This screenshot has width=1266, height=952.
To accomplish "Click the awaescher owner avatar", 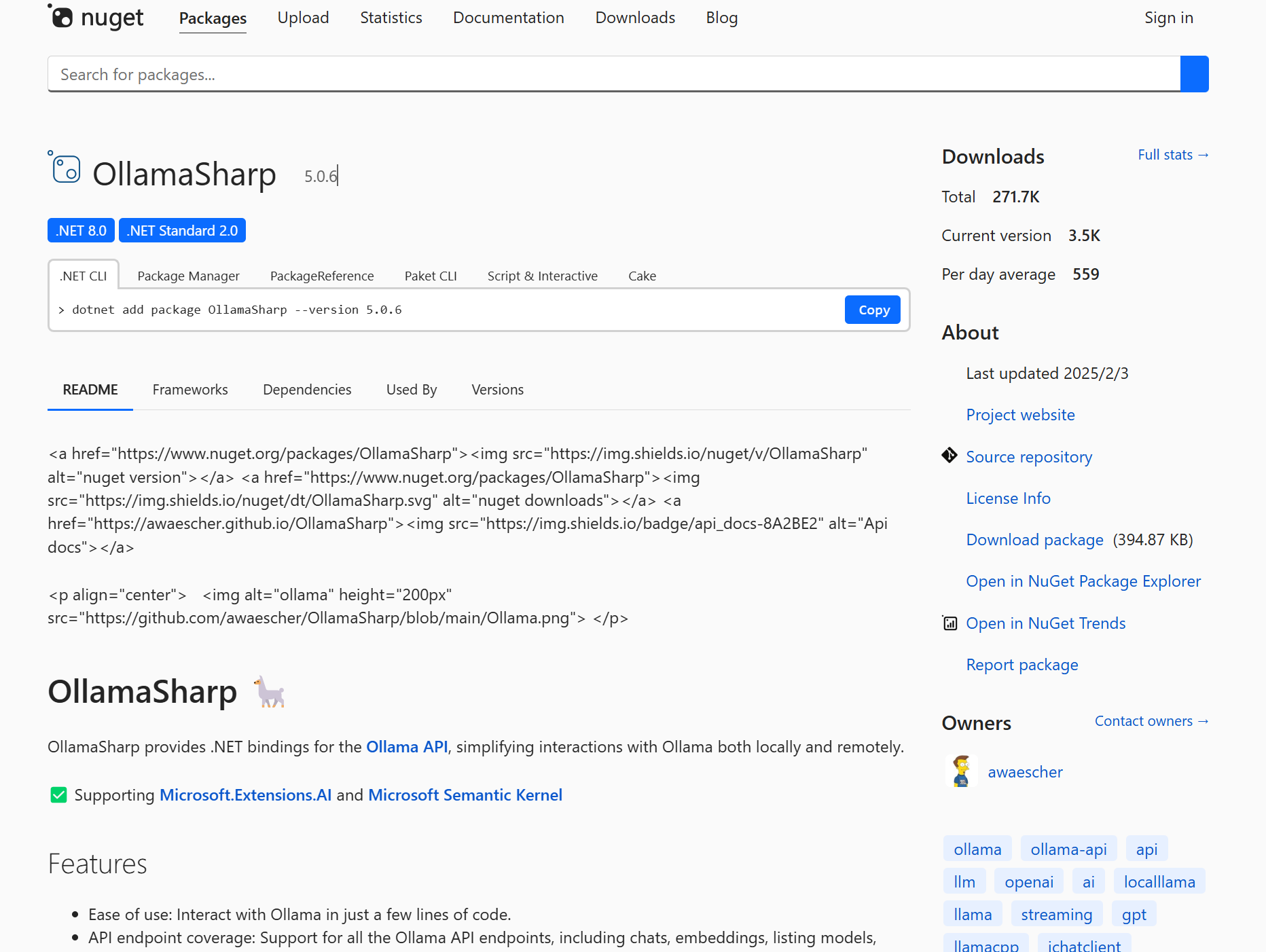I will [x=961, y=771].
